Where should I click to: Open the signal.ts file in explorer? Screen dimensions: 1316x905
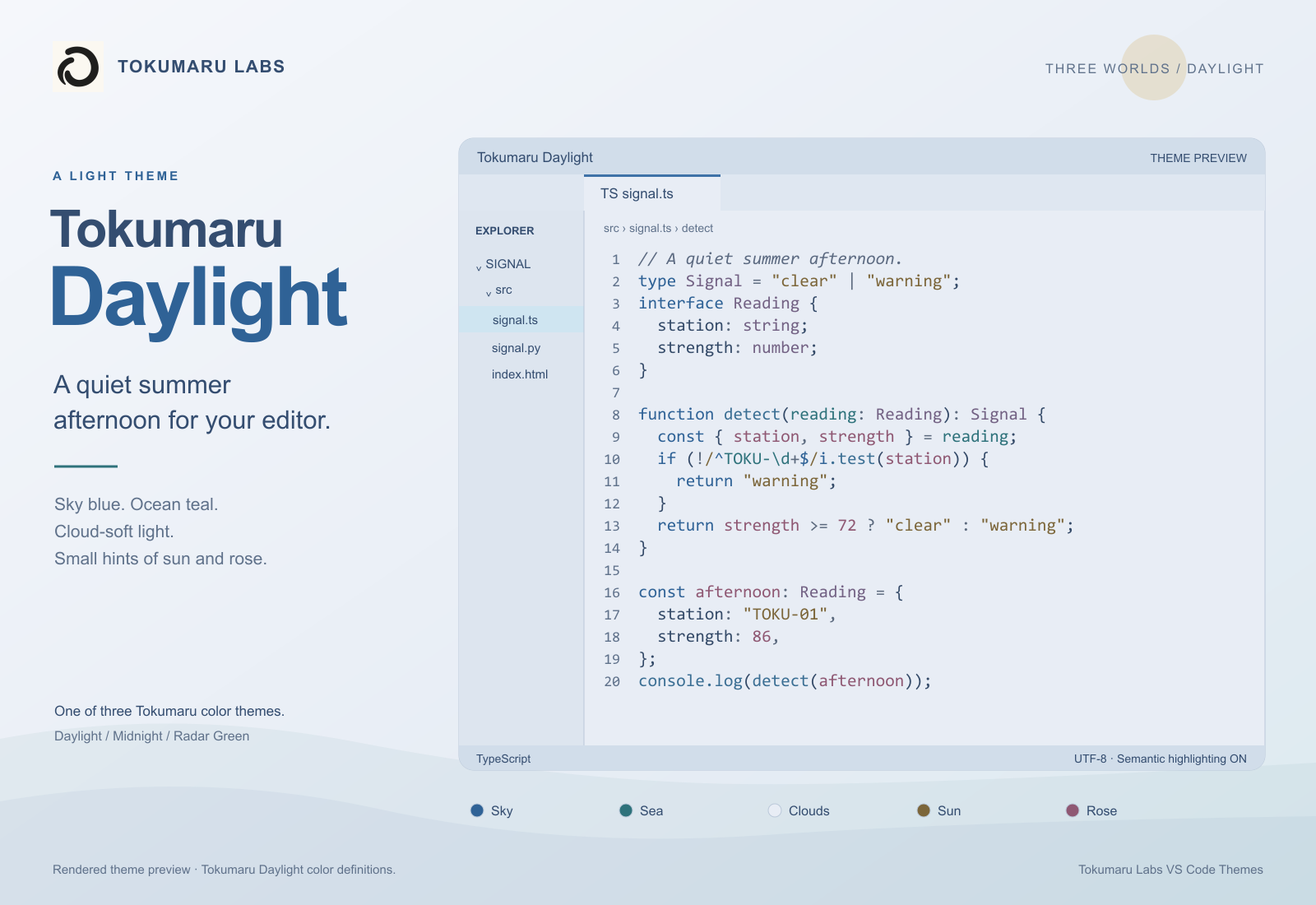[521, 320]
